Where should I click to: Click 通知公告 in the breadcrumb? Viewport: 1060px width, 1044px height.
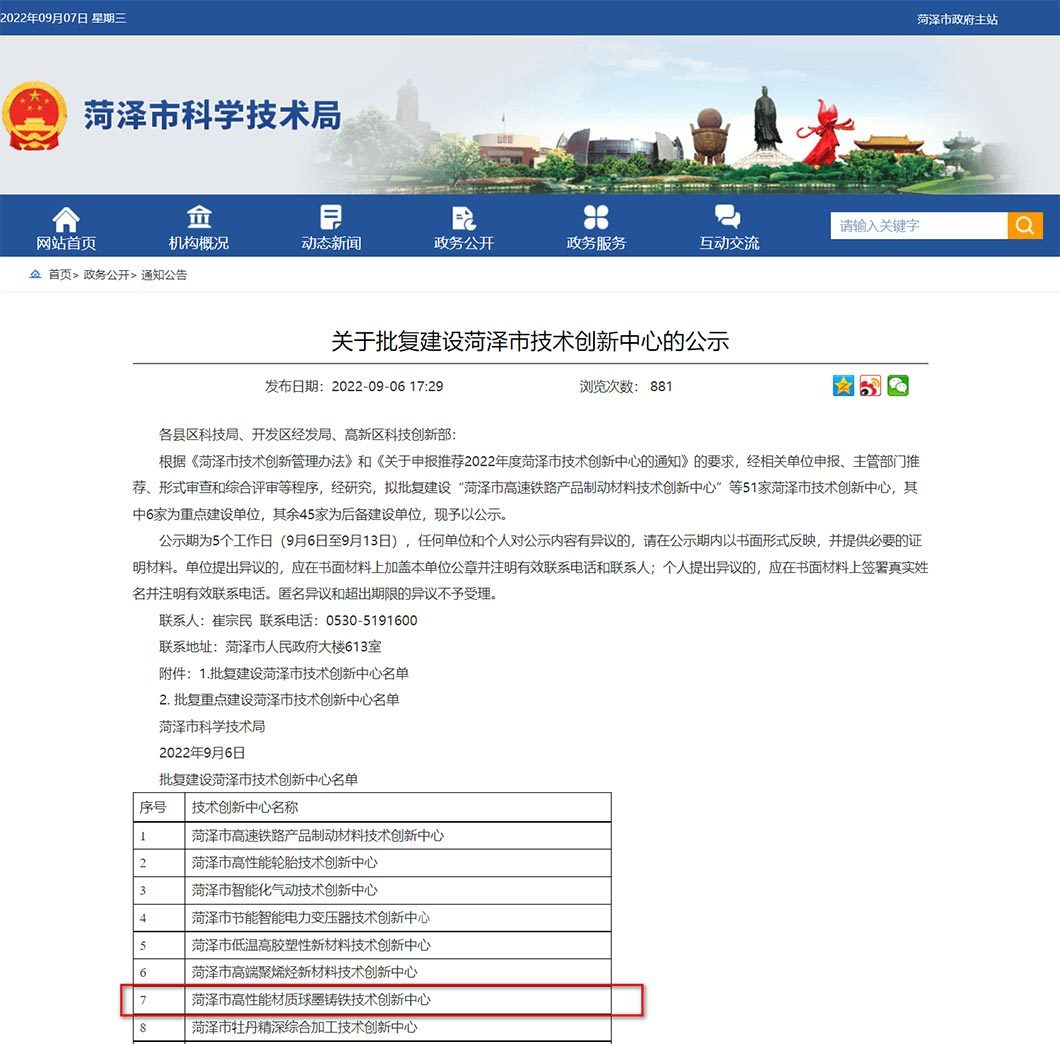164,275
